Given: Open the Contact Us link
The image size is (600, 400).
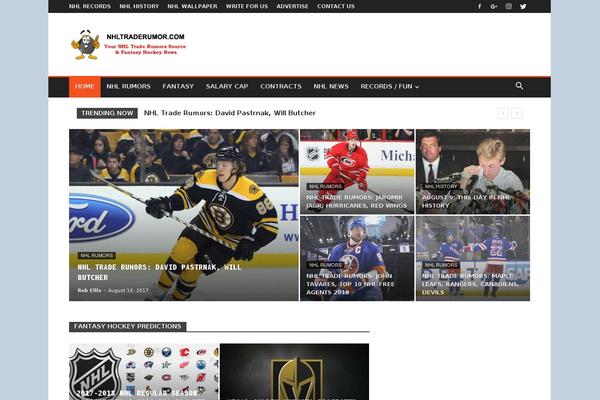Looking at the screenshot, I should 336,7.
